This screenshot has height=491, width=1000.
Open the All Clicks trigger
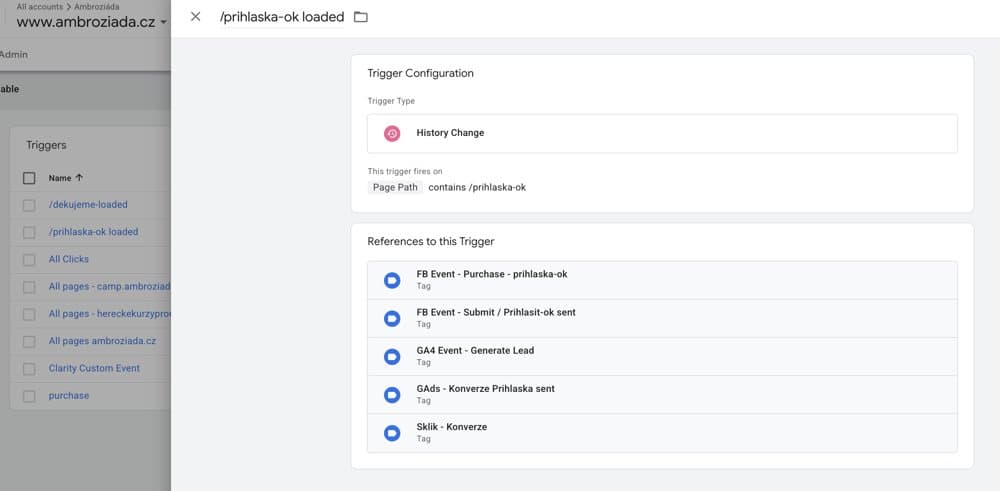(69, 260)
